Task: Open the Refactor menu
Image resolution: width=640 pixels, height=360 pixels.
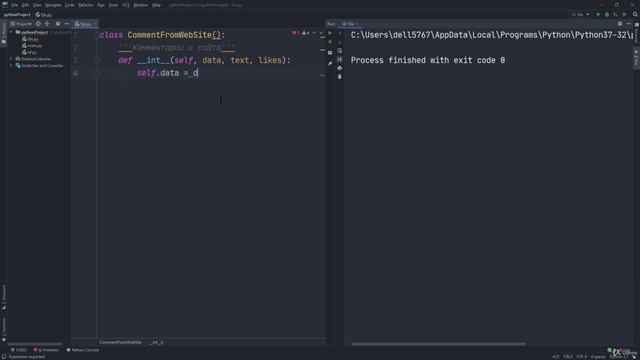Action: click(x=86, y=5)
